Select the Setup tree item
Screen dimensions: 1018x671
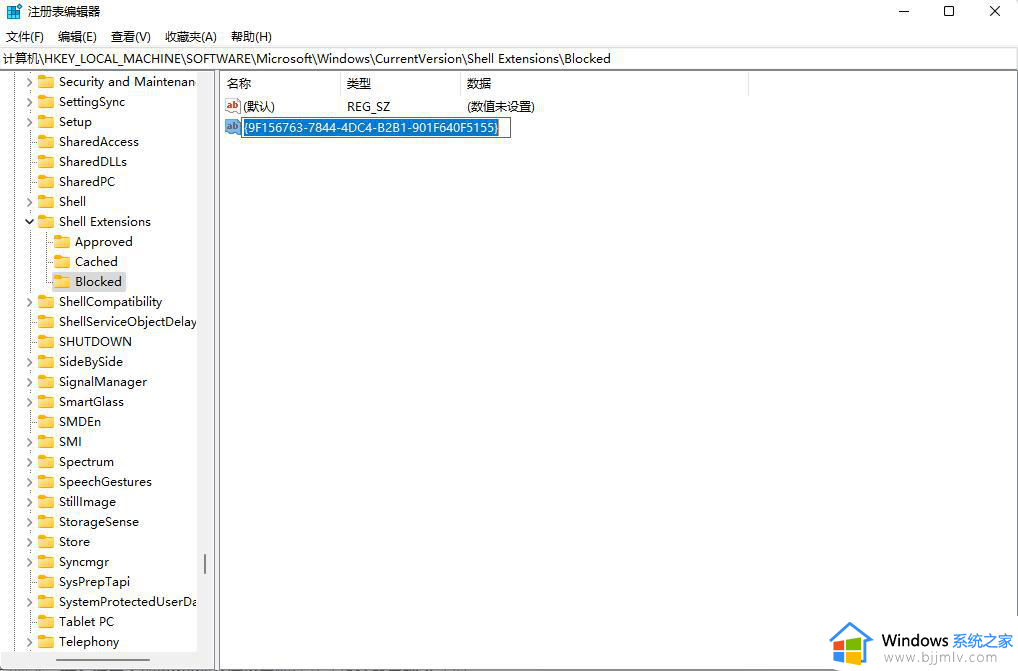pyautogui.click(x=75, y=122)
